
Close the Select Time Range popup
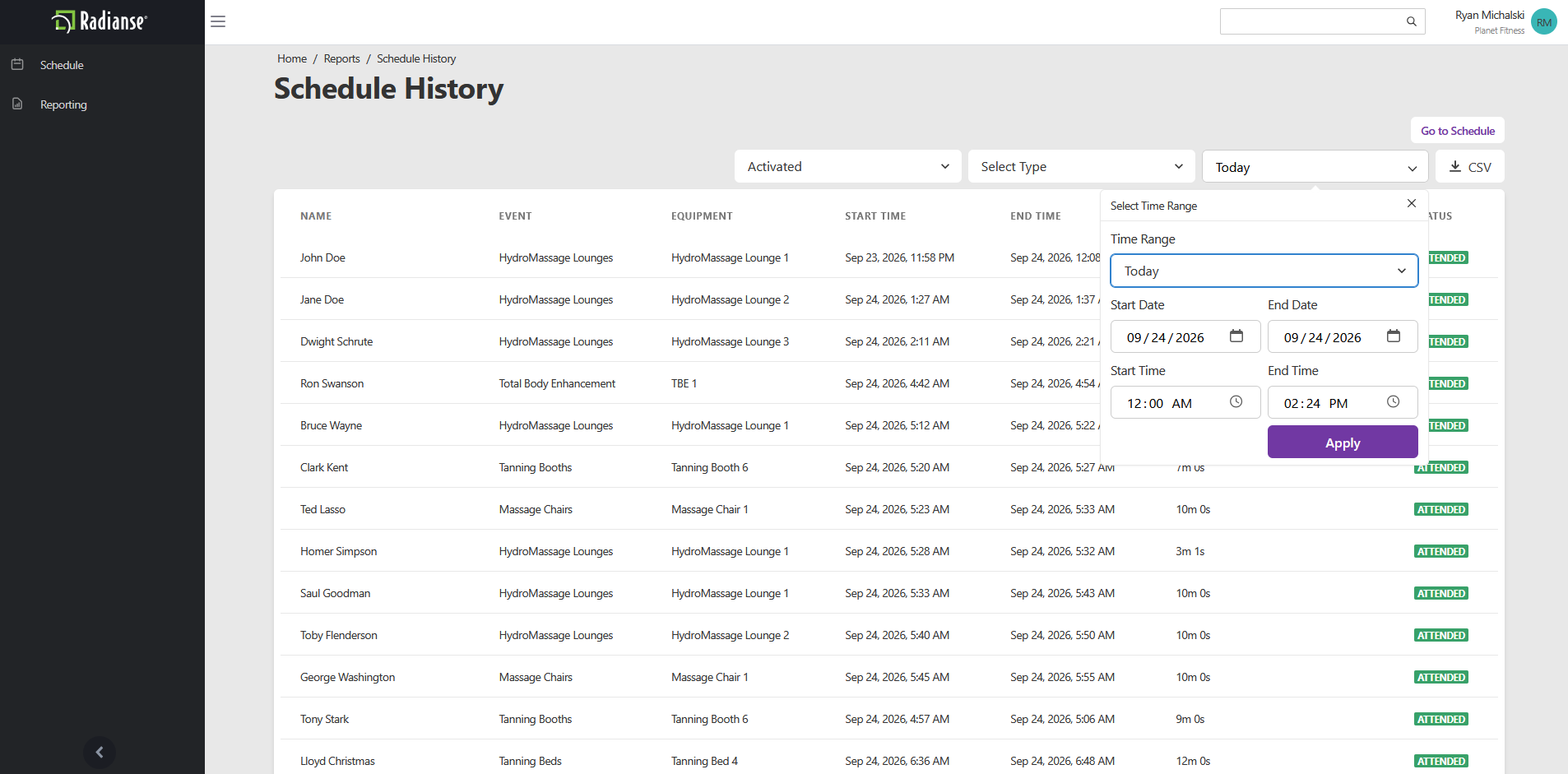[x=1412, y=203]
